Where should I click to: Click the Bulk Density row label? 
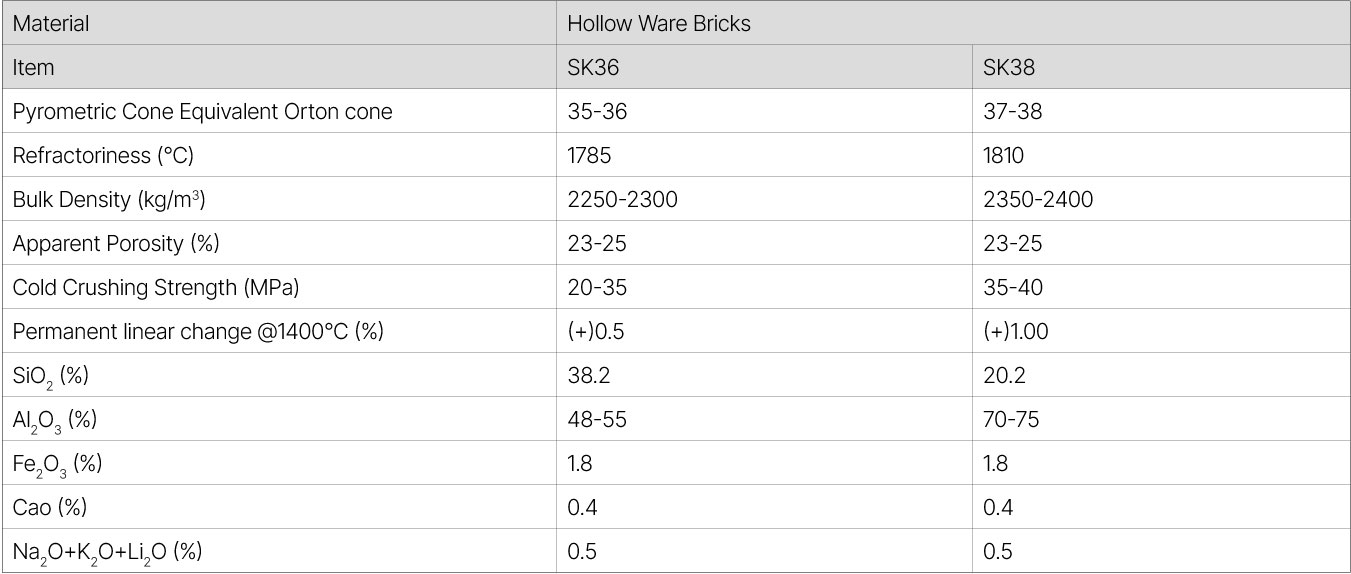pos(109,200)
